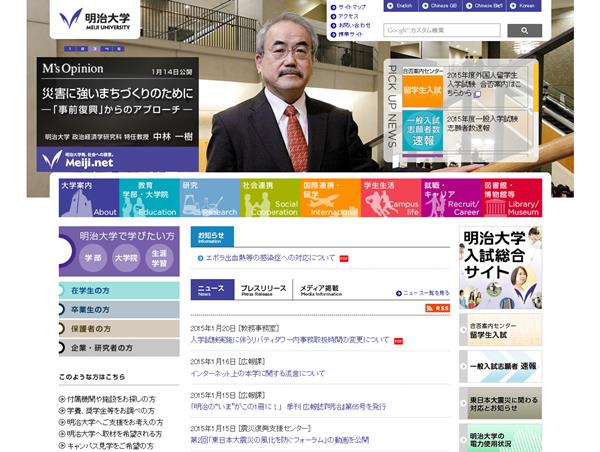Open 東日本大震災の風化を防ぐフォーラム news item

pyautogui.click(x=280, y=440)
